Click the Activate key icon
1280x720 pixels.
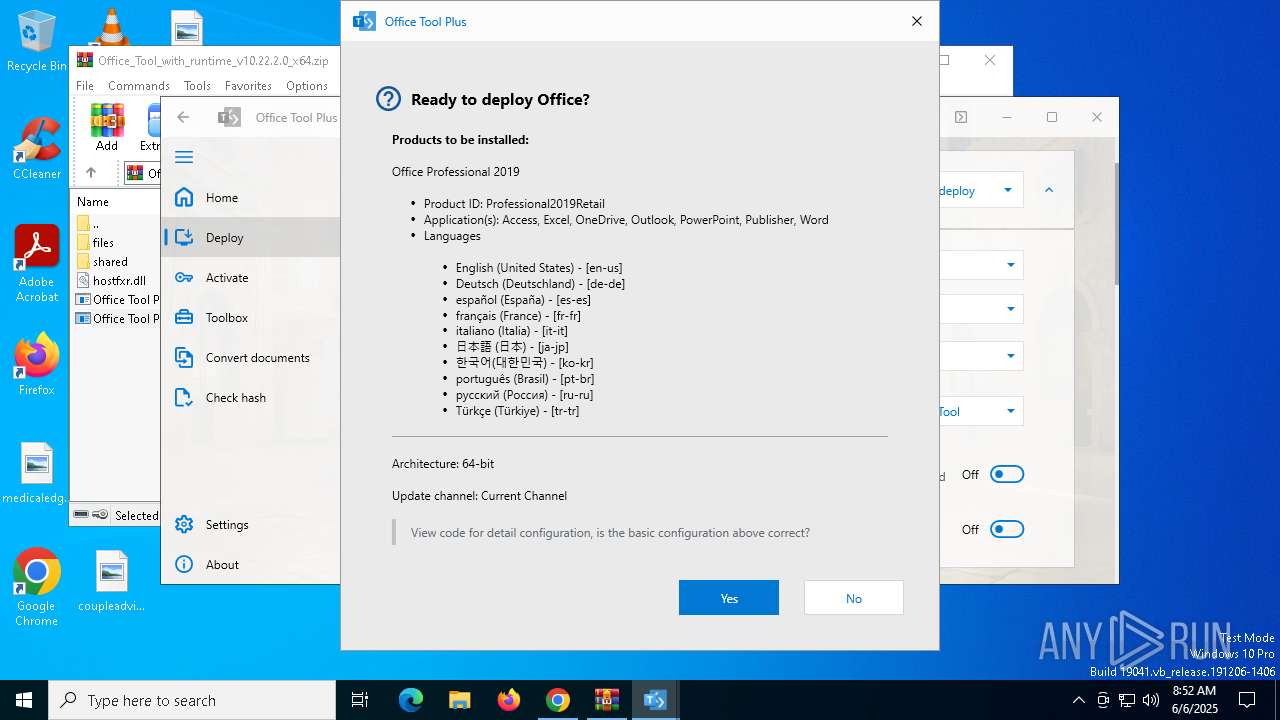click(x=184, y=278)
